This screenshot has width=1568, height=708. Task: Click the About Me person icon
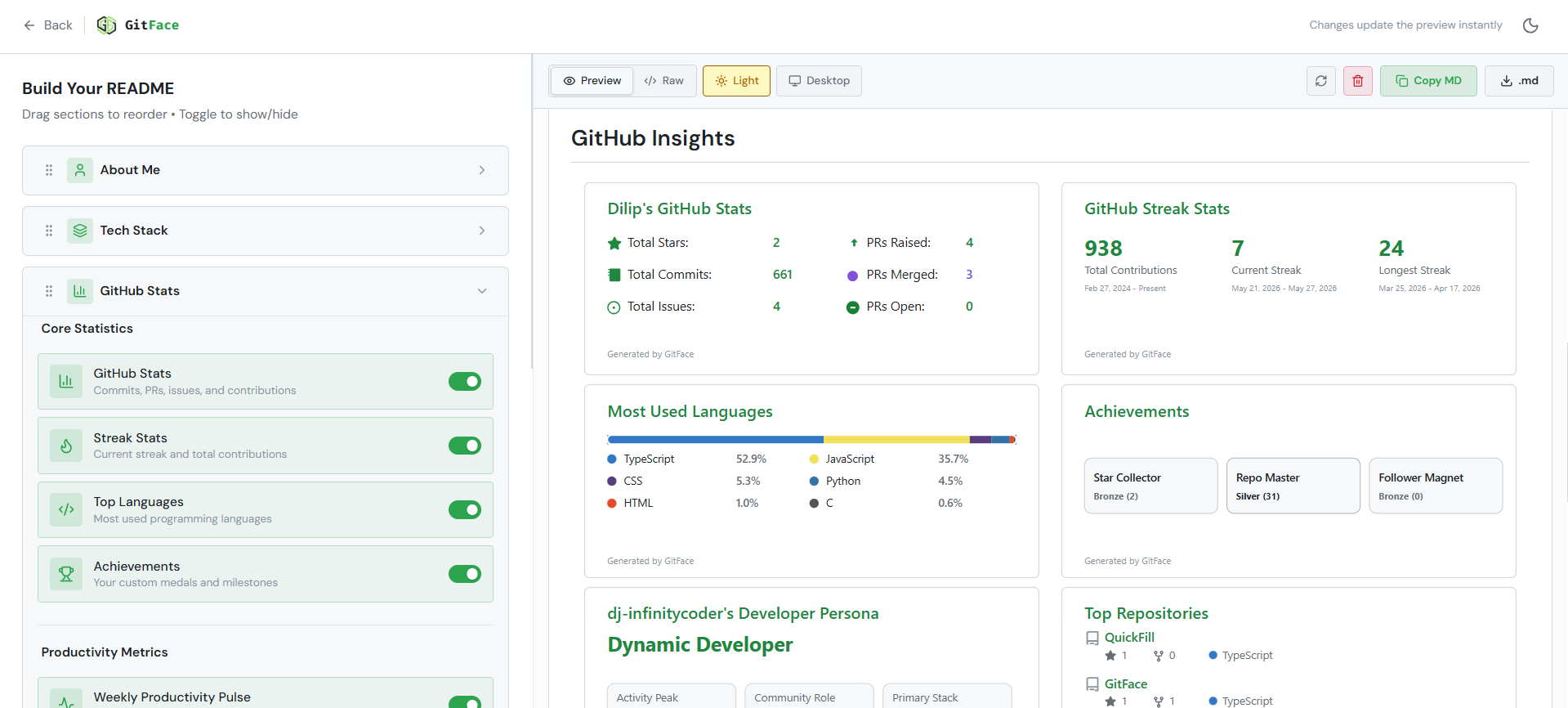point(80,170)
